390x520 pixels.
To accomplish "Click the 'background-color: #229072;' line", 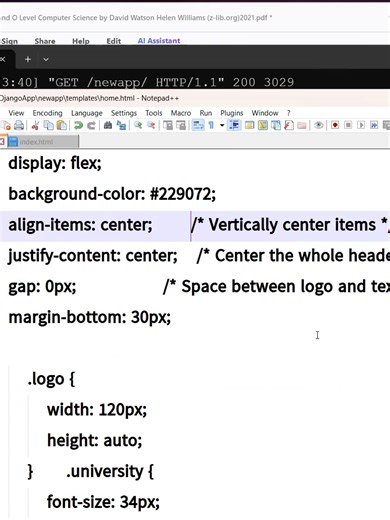I will [112, 194].
